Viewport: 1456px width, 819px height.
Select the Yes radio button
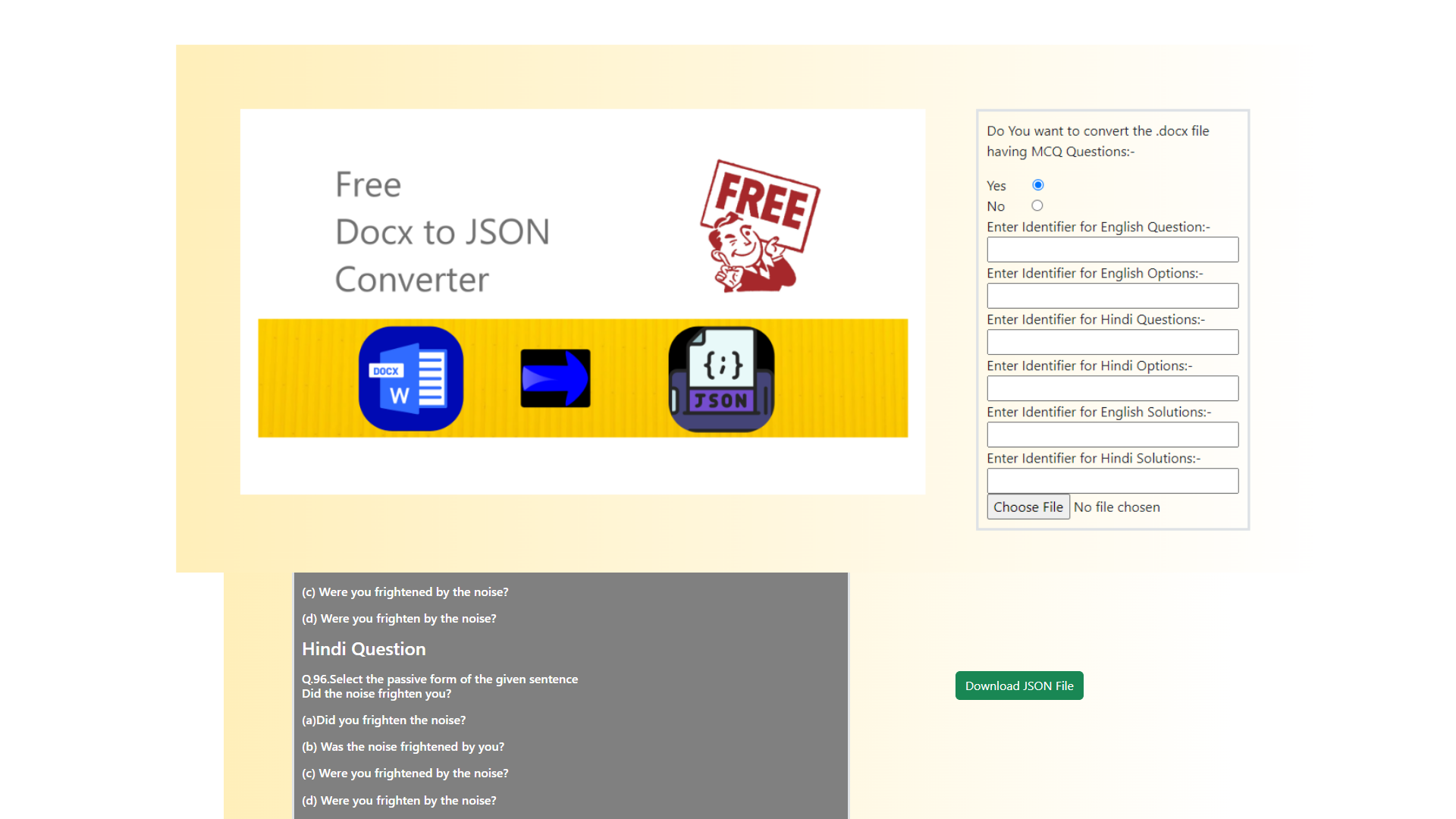point(1038,185)
